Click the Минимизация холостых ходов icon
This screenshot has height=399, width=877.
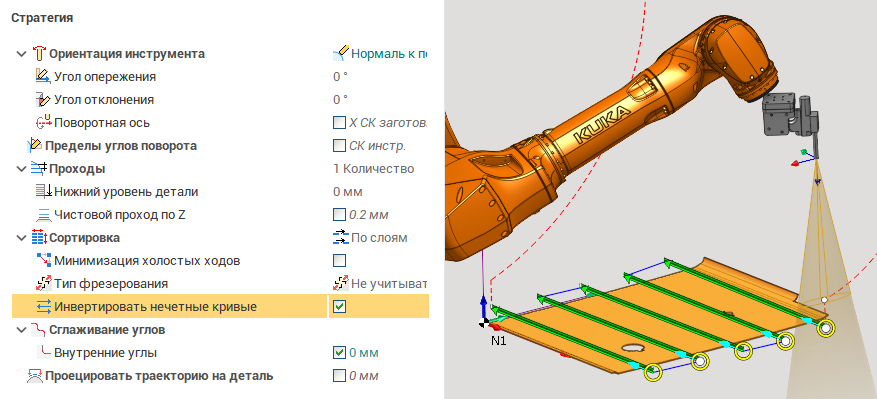pyautogui.click(x=43, y=260)
